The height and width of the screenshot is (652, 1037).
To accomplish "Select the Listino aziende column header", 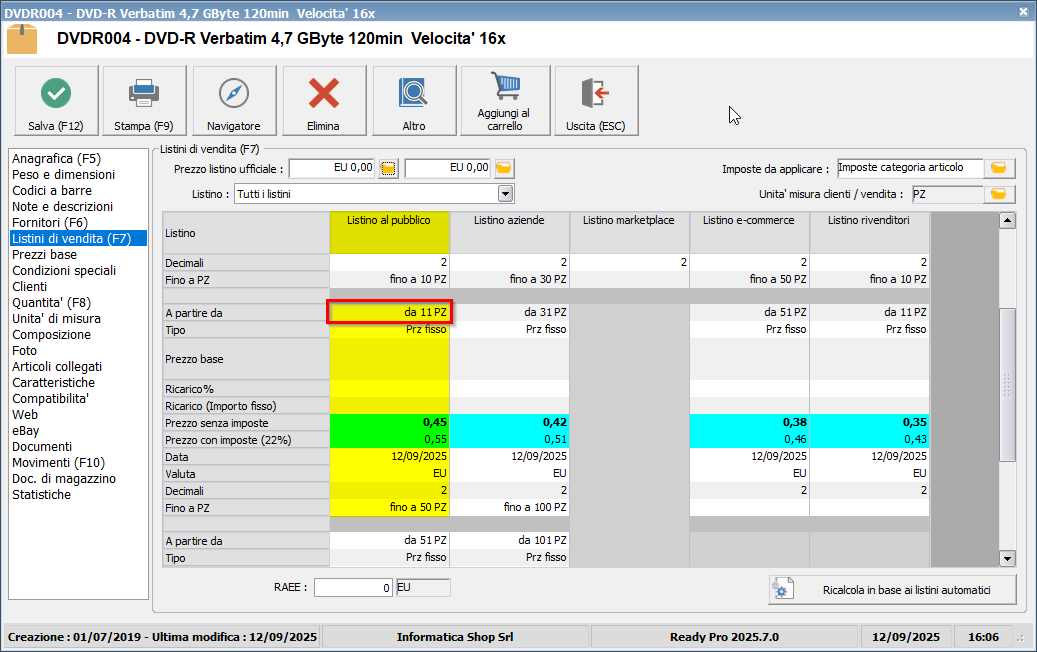I will pyautogui.click(x=509, y=220).
